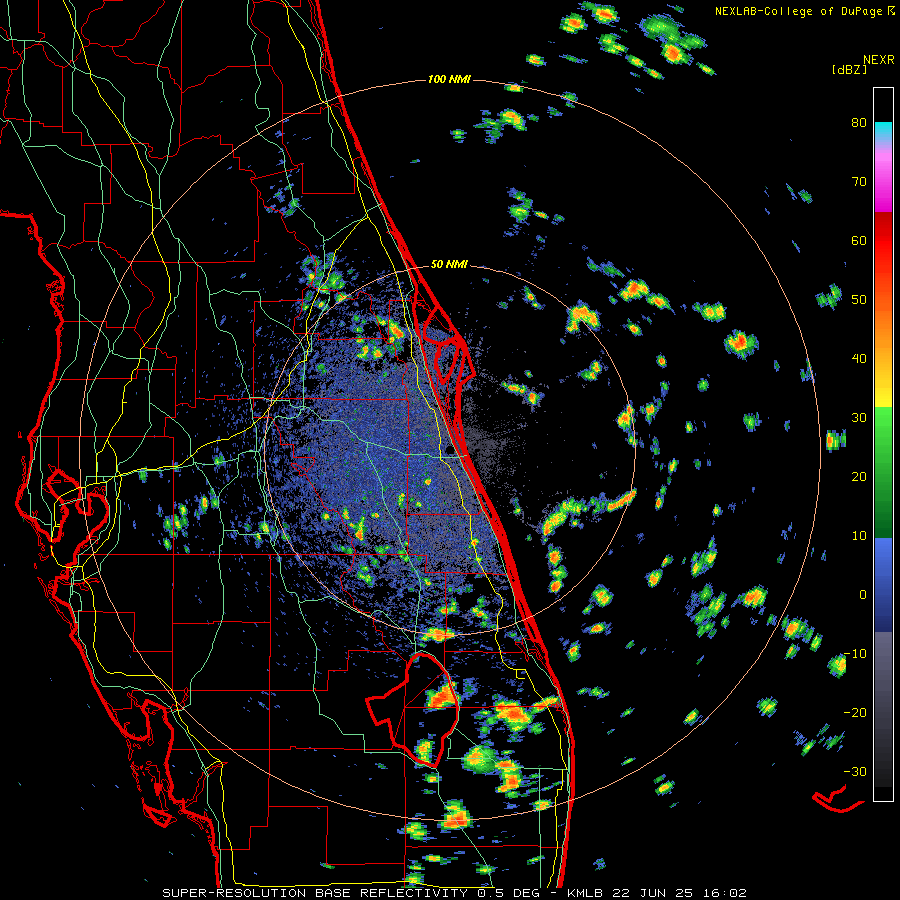Click the '-30' value on the dBZ scale

pyautogui.click(x=855, y=771)
